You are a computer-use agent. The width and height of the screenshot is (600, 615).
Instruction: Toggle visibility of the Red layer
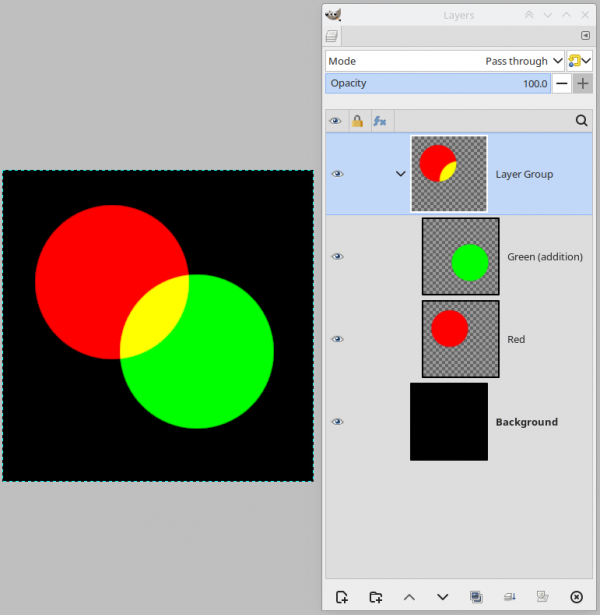click(337, 339)
